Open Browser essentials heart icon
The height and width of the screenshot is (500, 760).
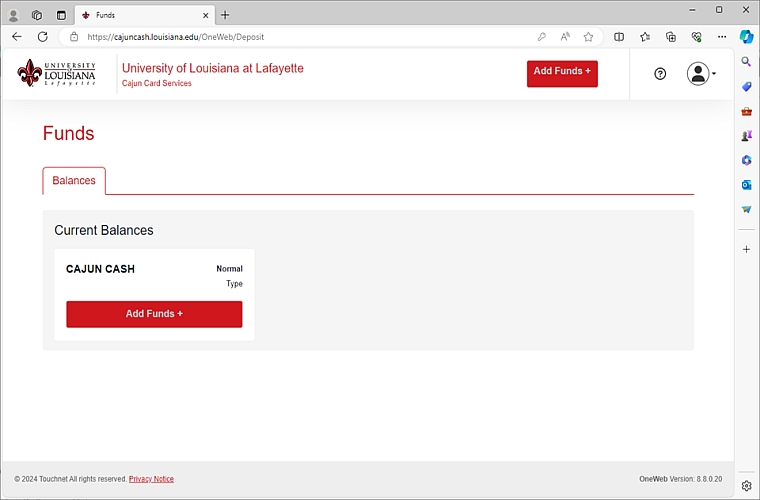697,37
